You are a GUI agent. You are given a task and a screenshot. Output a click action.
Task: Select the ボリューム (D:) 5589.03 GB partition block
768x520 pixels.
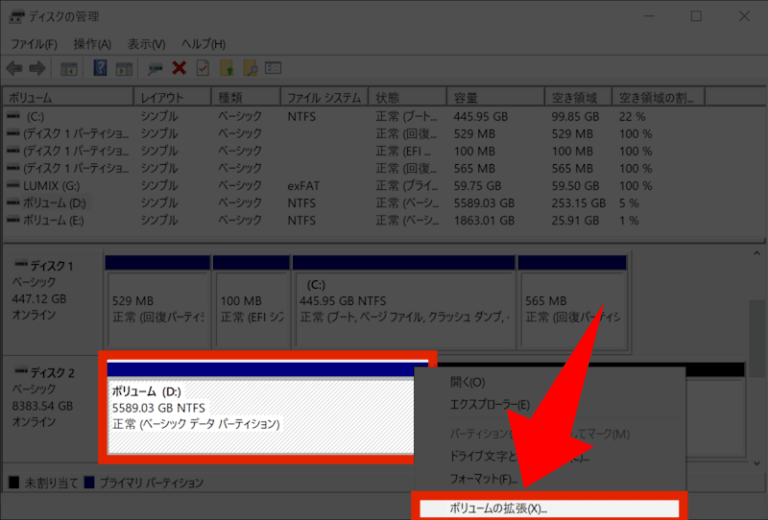pos(261,407)
